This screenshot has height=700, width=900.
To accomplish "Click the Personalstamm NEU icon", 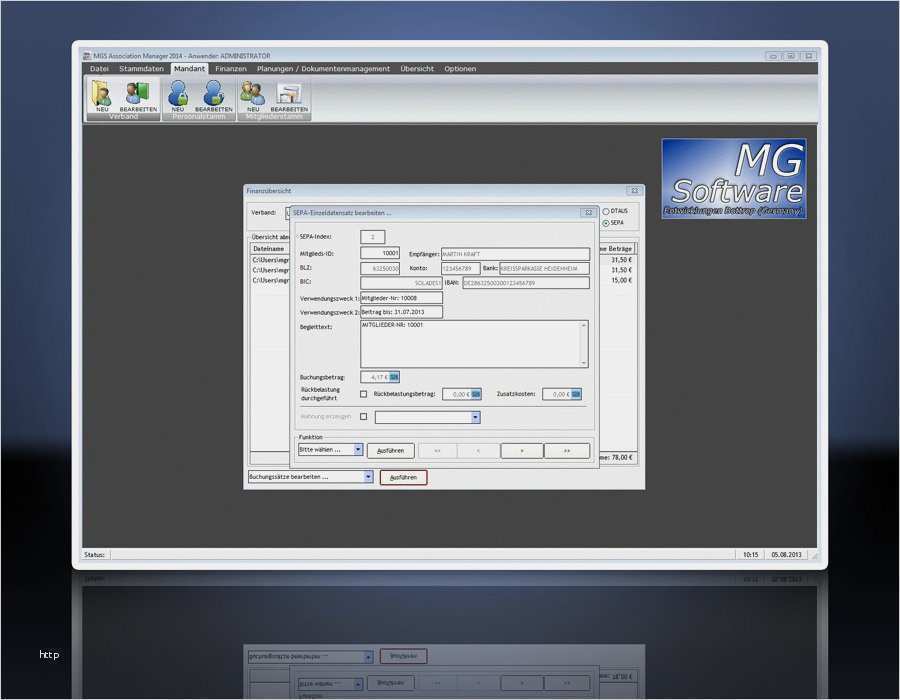I will (177, 94).
